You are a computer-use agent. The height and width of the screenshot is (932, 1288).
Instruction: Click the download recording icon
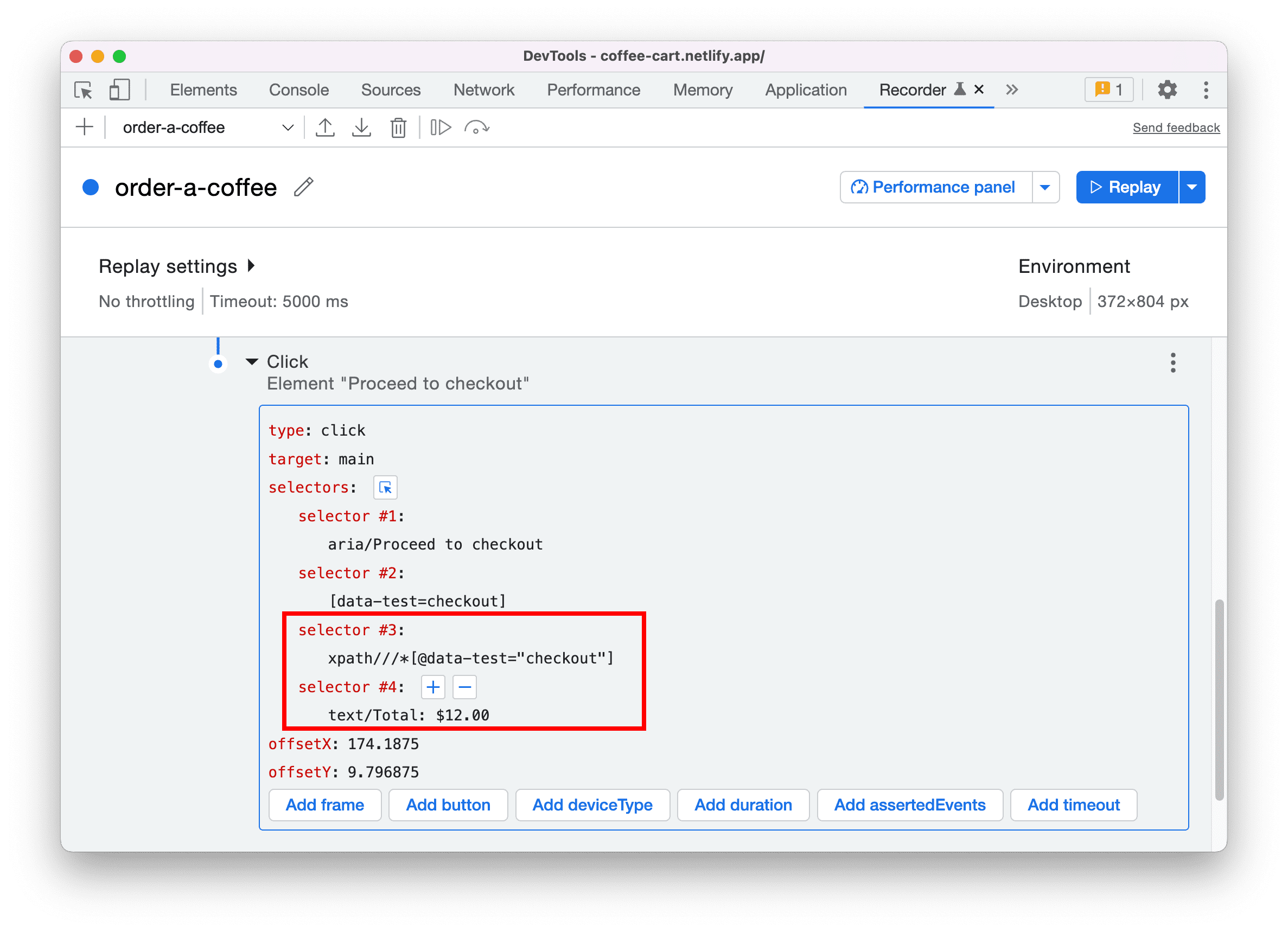click(x=361, y=127)
